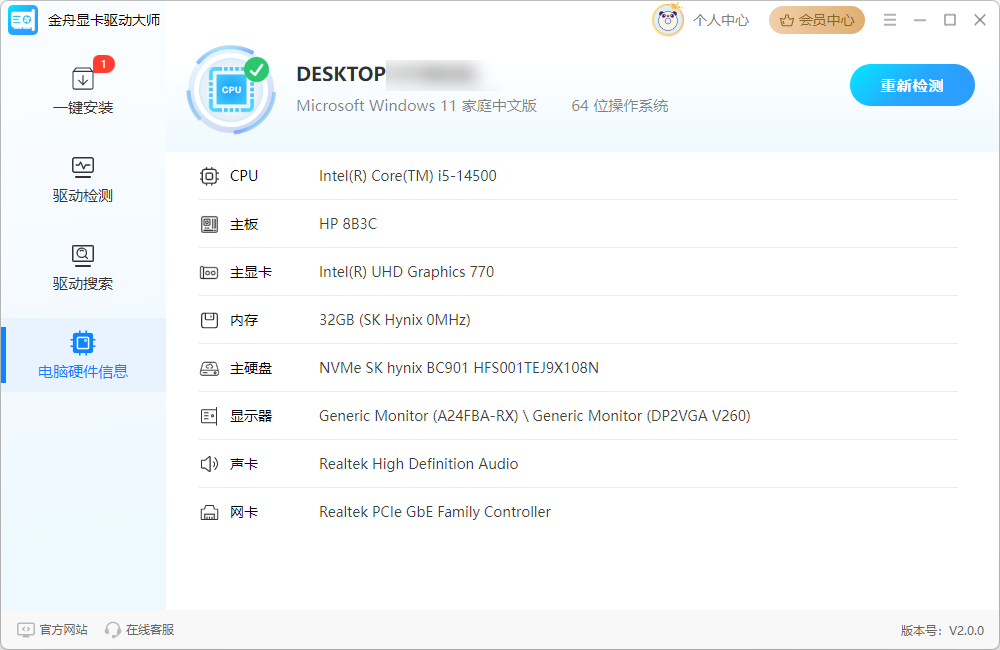Click the 驱动搜索 magnifier monitor icon
Viewport: 1000px width, 650px height.
tap(83, 255)
